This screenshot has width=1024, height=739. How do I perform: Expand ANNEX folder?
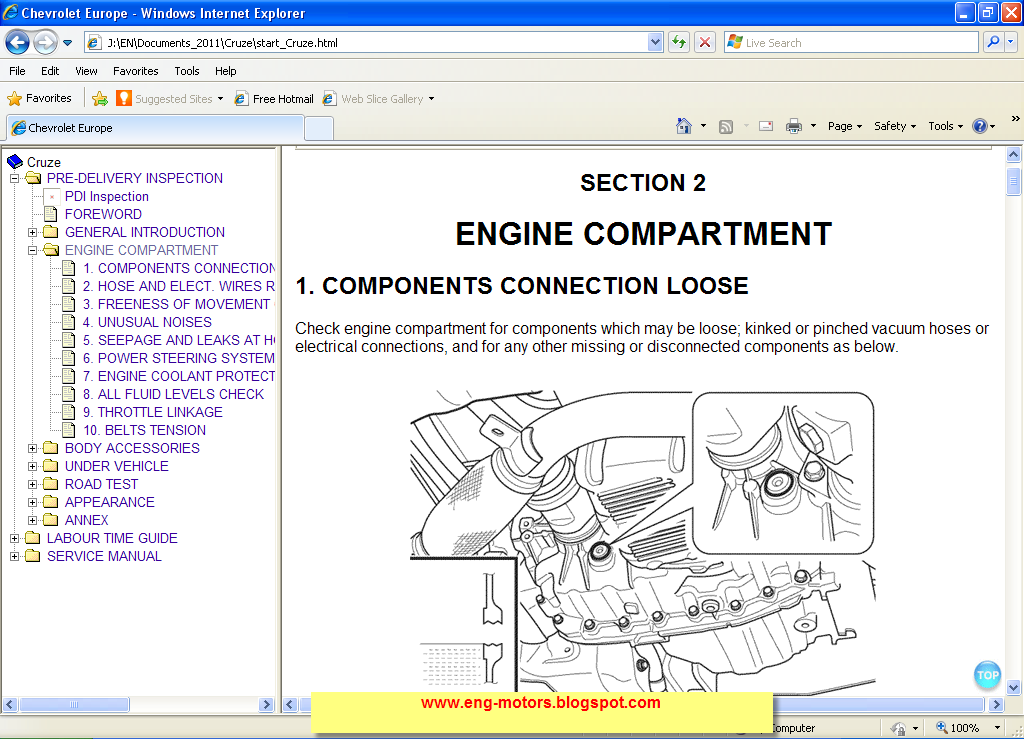33,520
